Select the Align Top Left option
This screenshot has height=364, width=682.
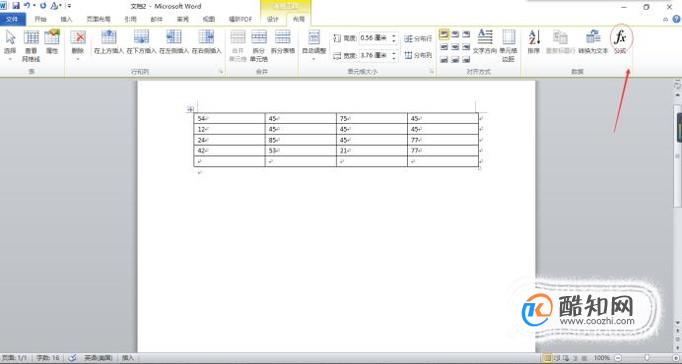click(x=444, y=34)
